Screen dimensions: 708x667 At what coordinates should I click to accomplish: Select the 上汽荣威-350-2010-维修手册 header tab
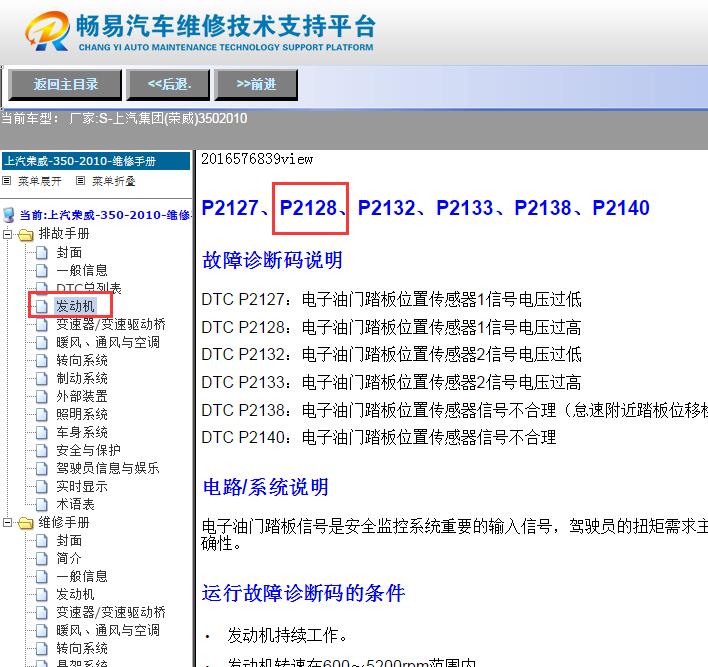point(96,161)
